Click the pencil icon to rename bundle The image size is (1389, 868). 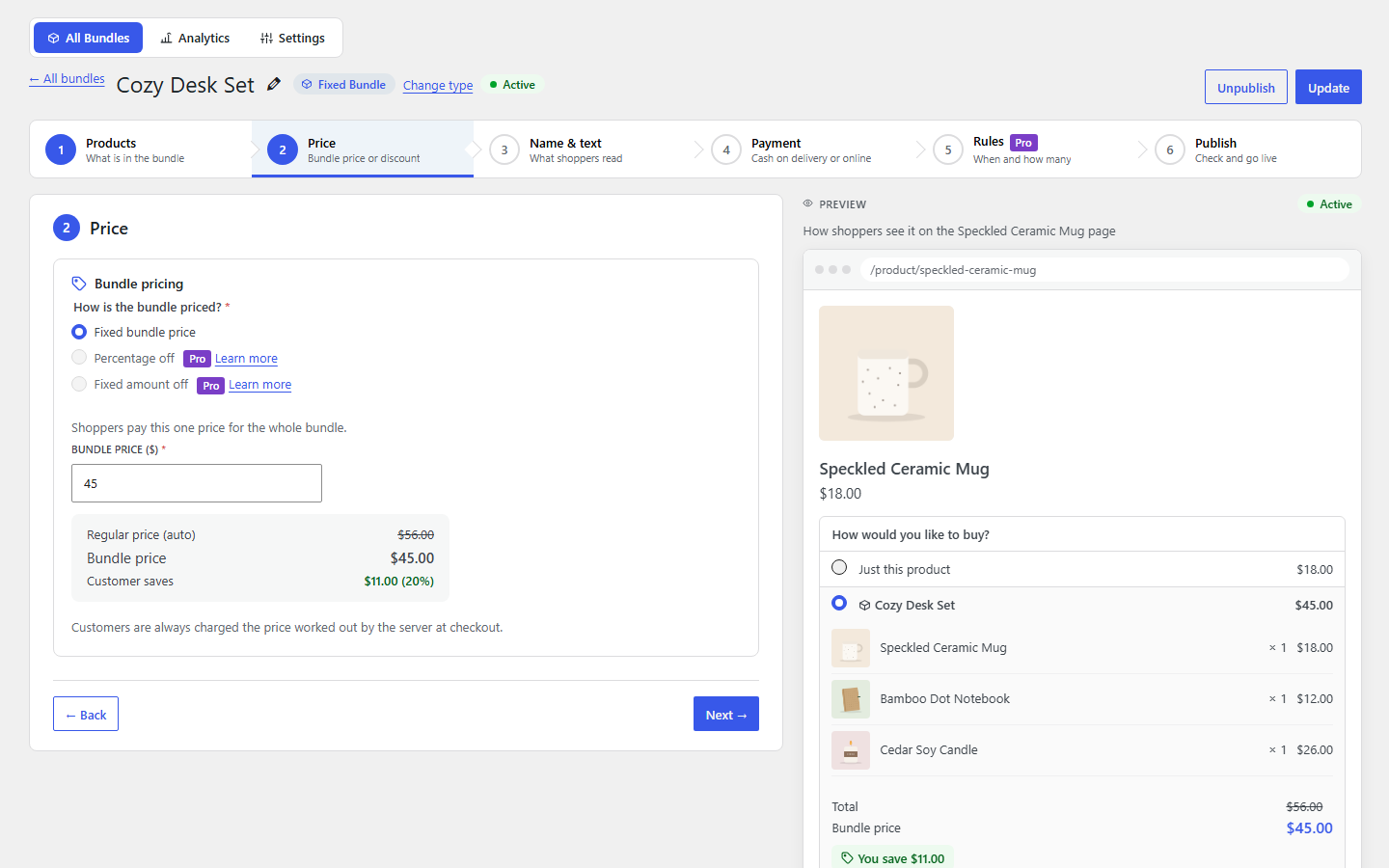(274, 85)
